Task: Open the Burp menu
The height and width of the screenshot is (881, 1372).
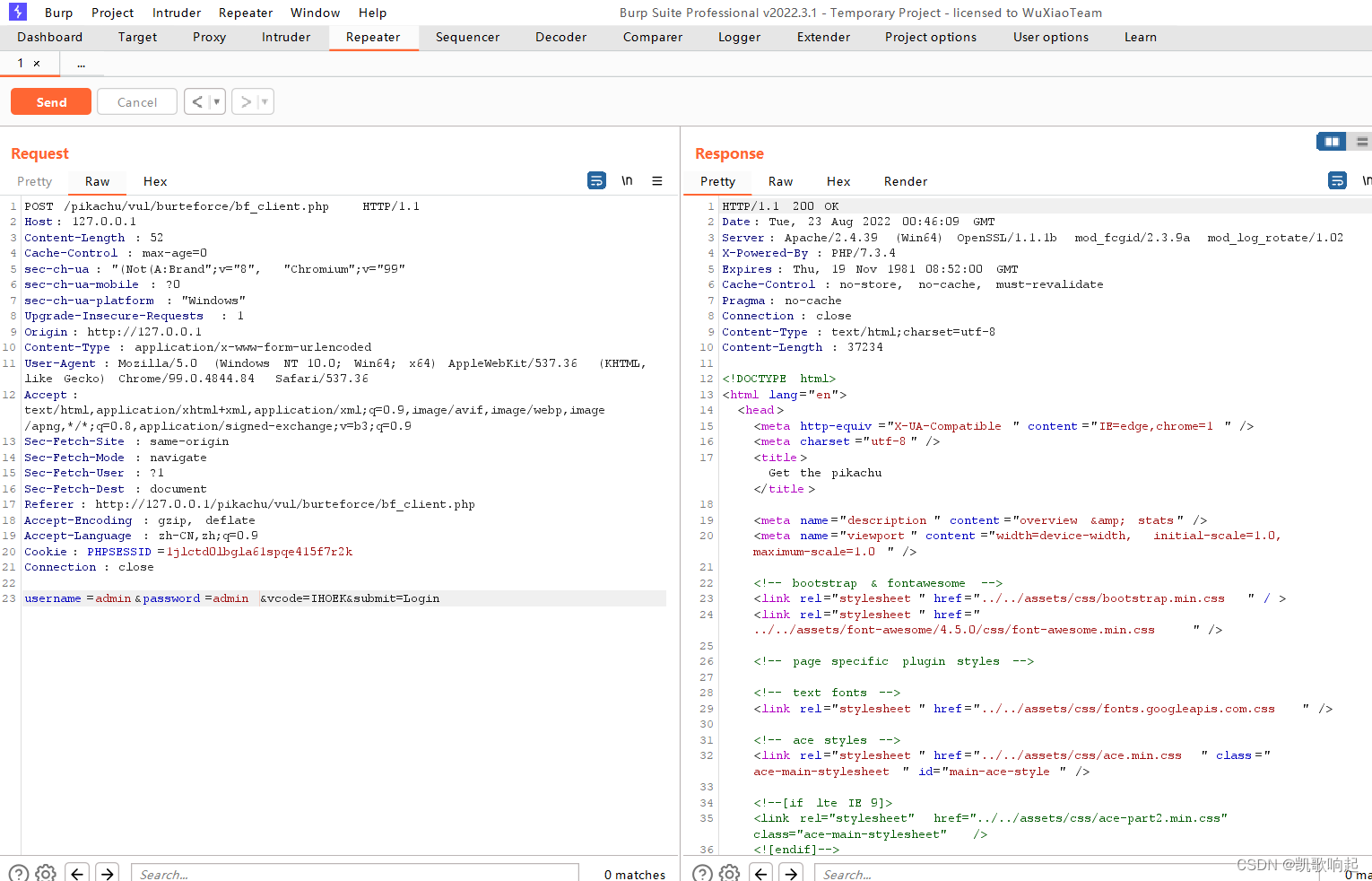Action: 58,13
